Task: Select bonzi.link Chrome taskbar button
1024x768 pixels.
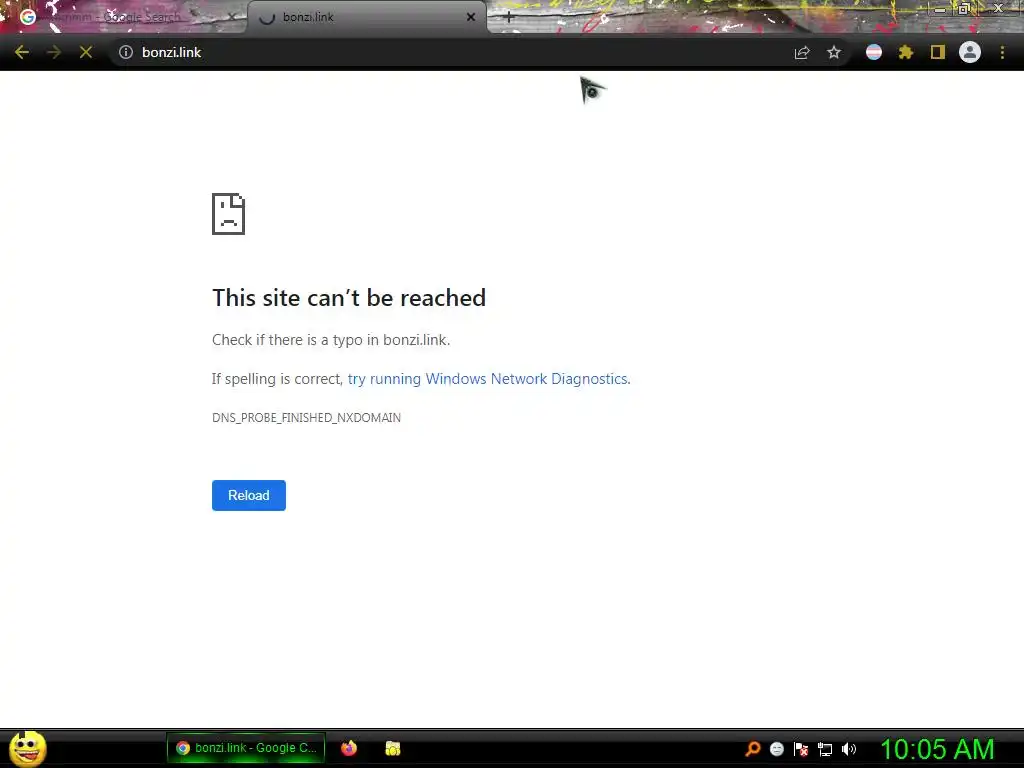Action: tap(246, 748)
